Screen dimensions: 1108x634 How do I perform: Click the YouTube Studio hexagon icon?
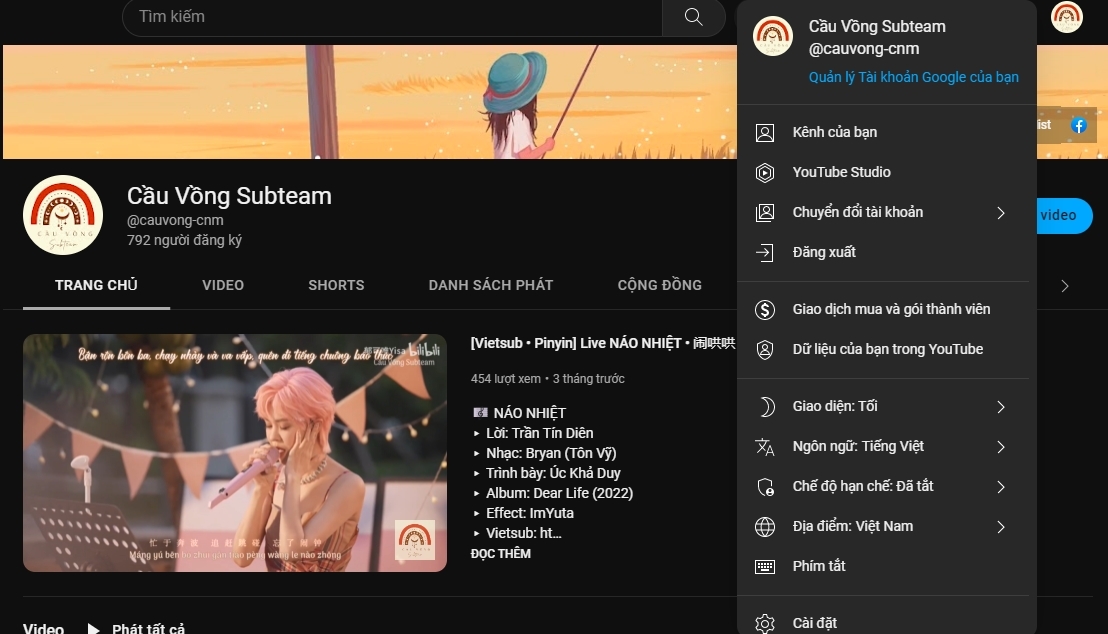pos(765,172)
